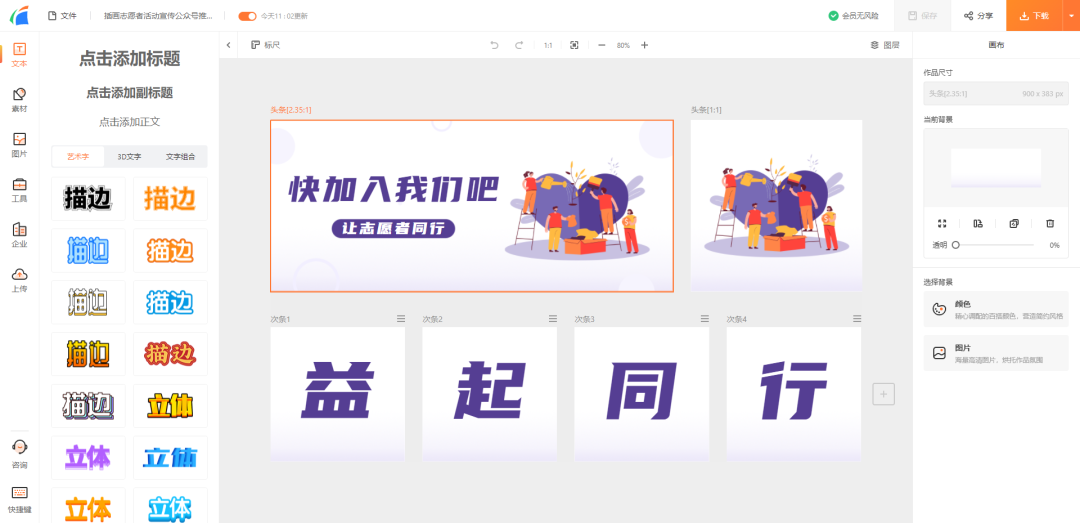Viewport: 1080px width, 523px height.
Task: Select the 益 character canvas
Action: [x=338, y=394]
